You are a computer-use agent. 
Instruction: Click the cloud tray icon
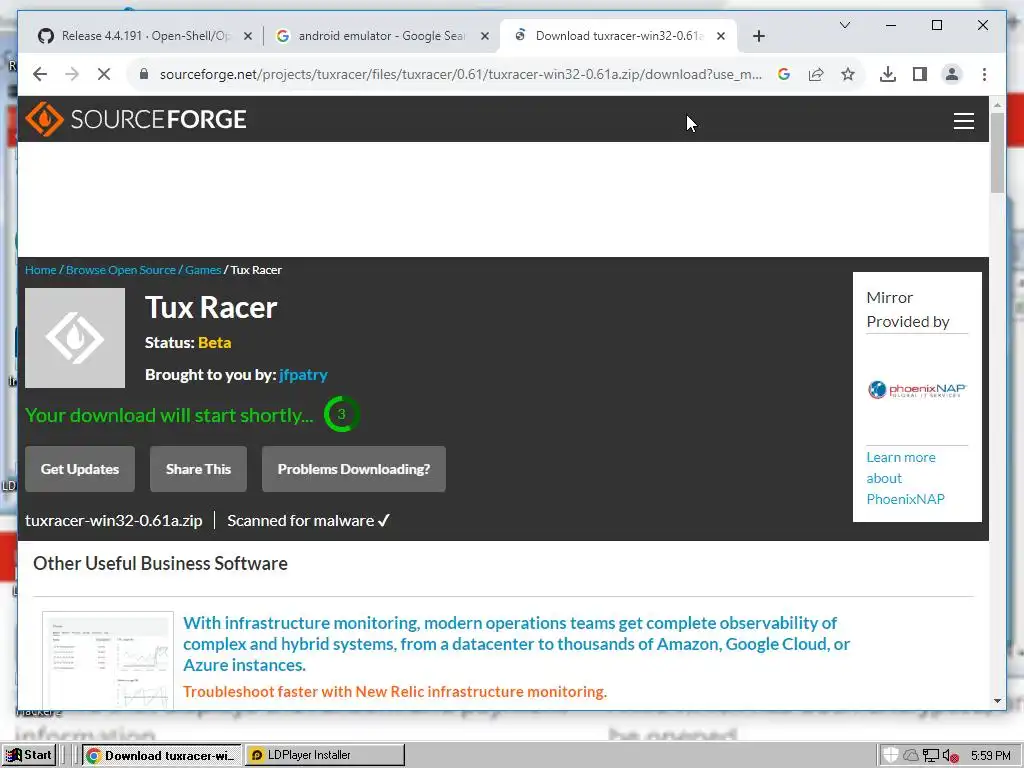click(910, 756)
